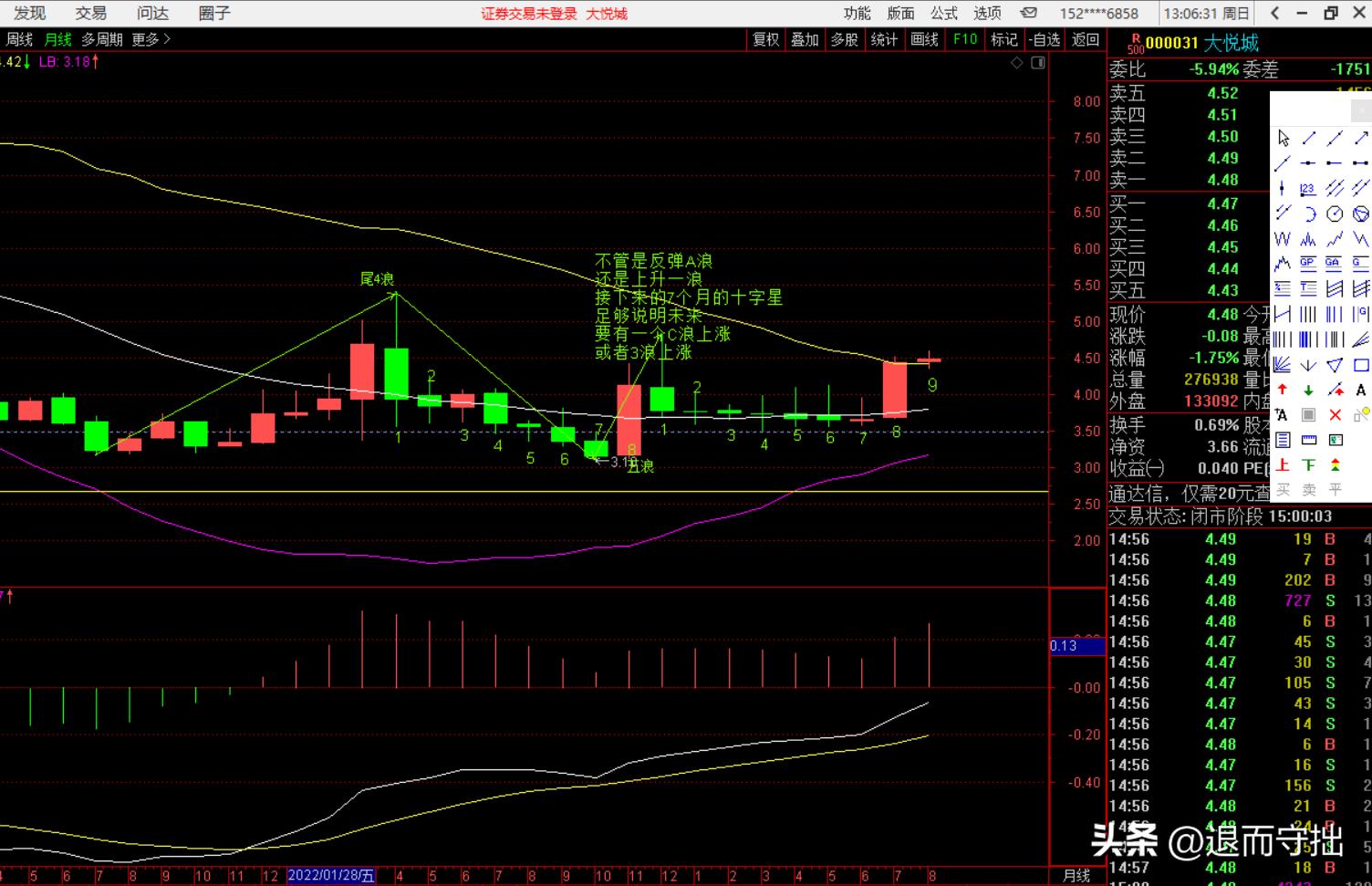Open the 问达 menu
Image resolution: width=1372 pixels, height=886 pixels.
[x=152, y=13]
